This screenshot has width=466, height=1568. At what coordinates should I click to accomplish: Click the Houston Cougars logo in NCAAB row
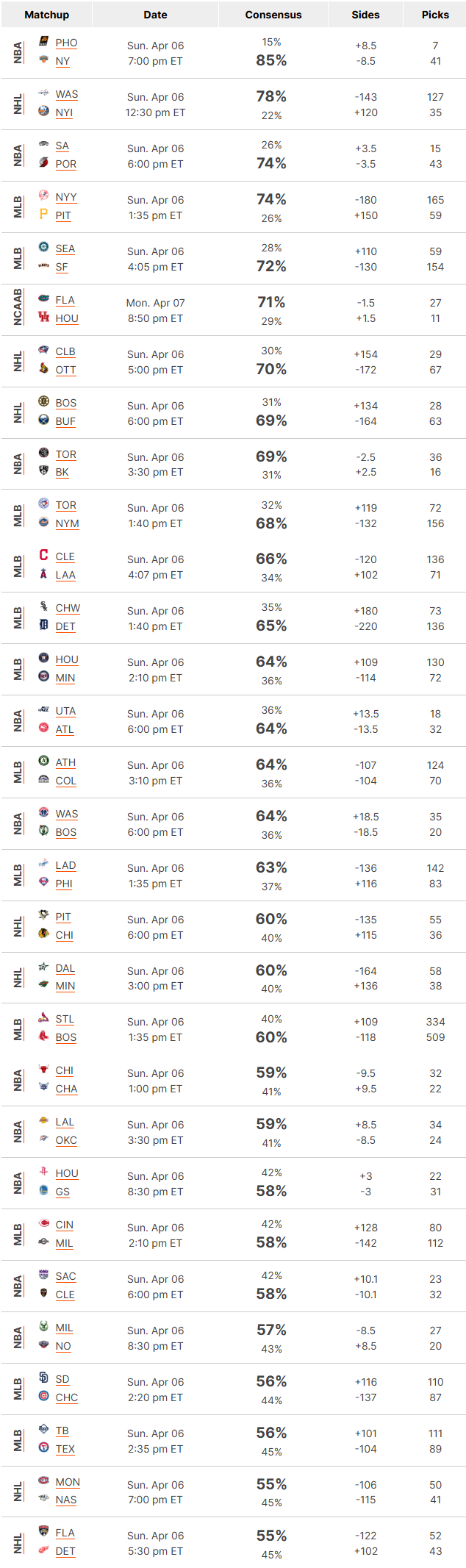(43, 317)
